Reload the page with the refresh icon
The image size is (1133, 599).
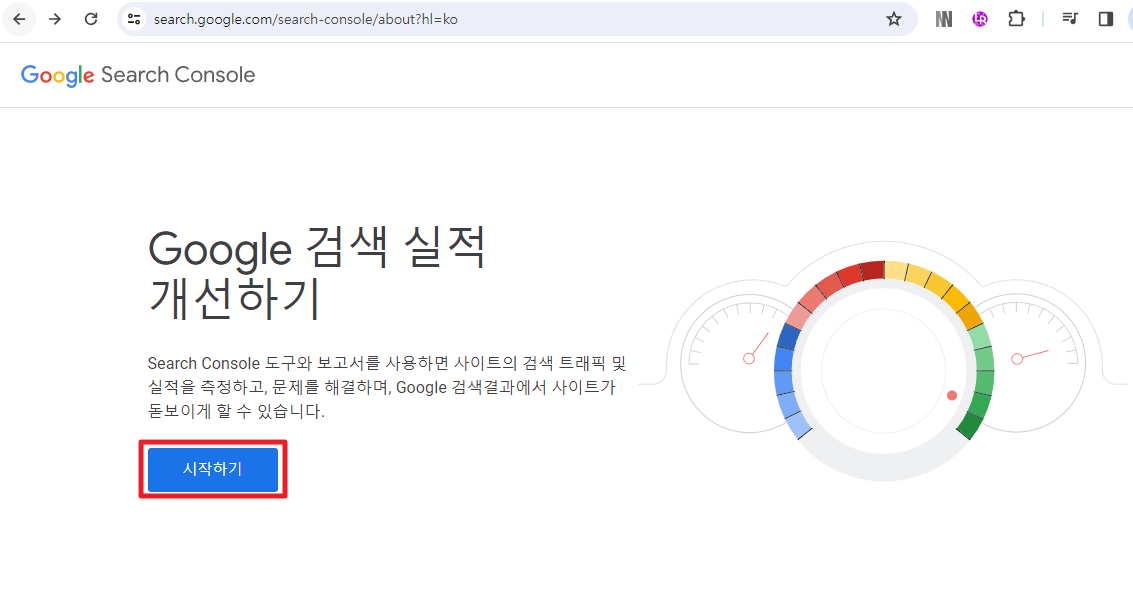click(91, 19)
